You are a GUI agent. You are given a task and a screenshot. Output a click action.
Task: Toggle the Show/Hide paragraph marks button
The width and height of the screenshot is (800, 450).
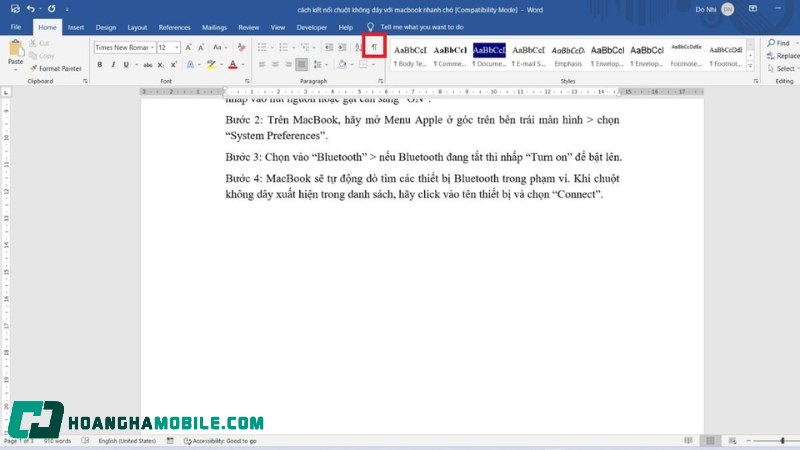tap(374, 47)
